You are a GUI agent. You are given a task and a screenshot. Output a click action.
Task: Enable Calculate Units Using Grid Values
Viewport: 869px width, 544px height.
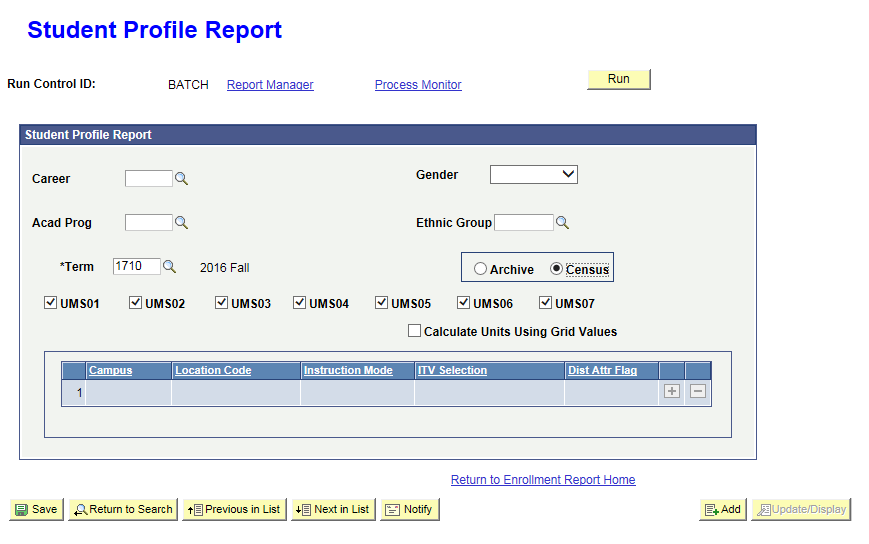(414, 331)
